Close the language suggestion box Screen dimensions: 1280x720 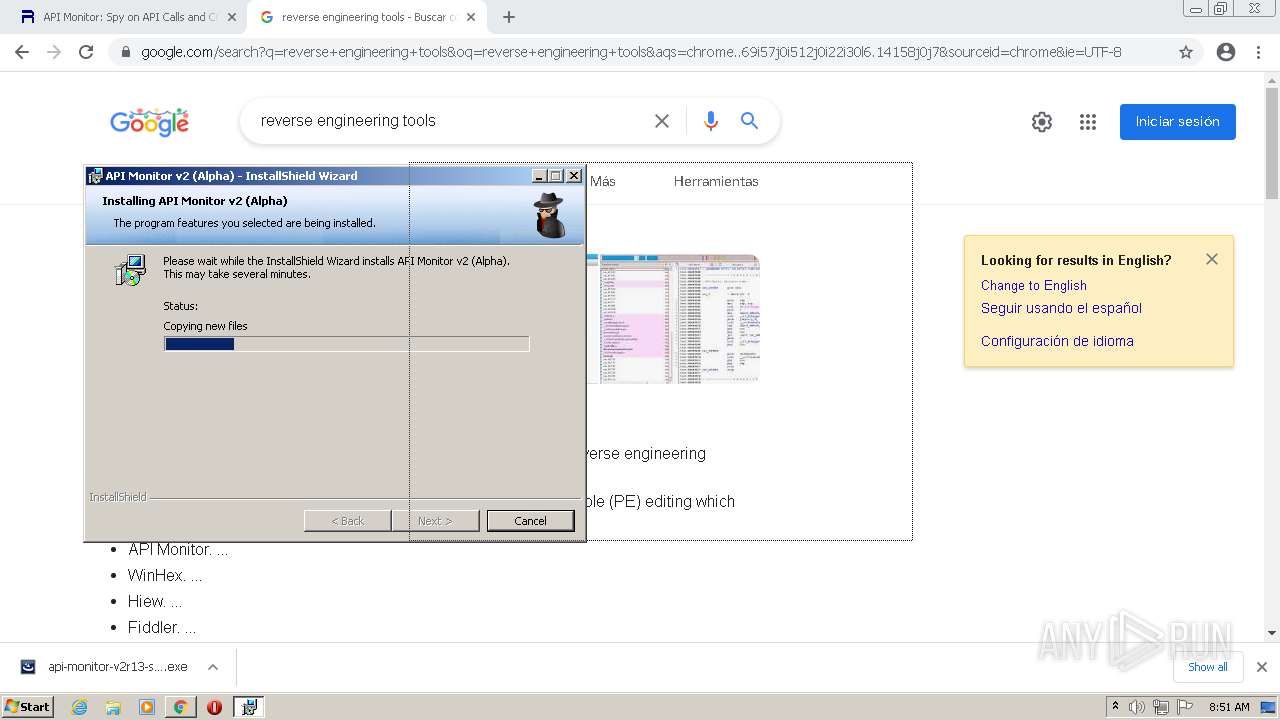(x=1212, y=259)
